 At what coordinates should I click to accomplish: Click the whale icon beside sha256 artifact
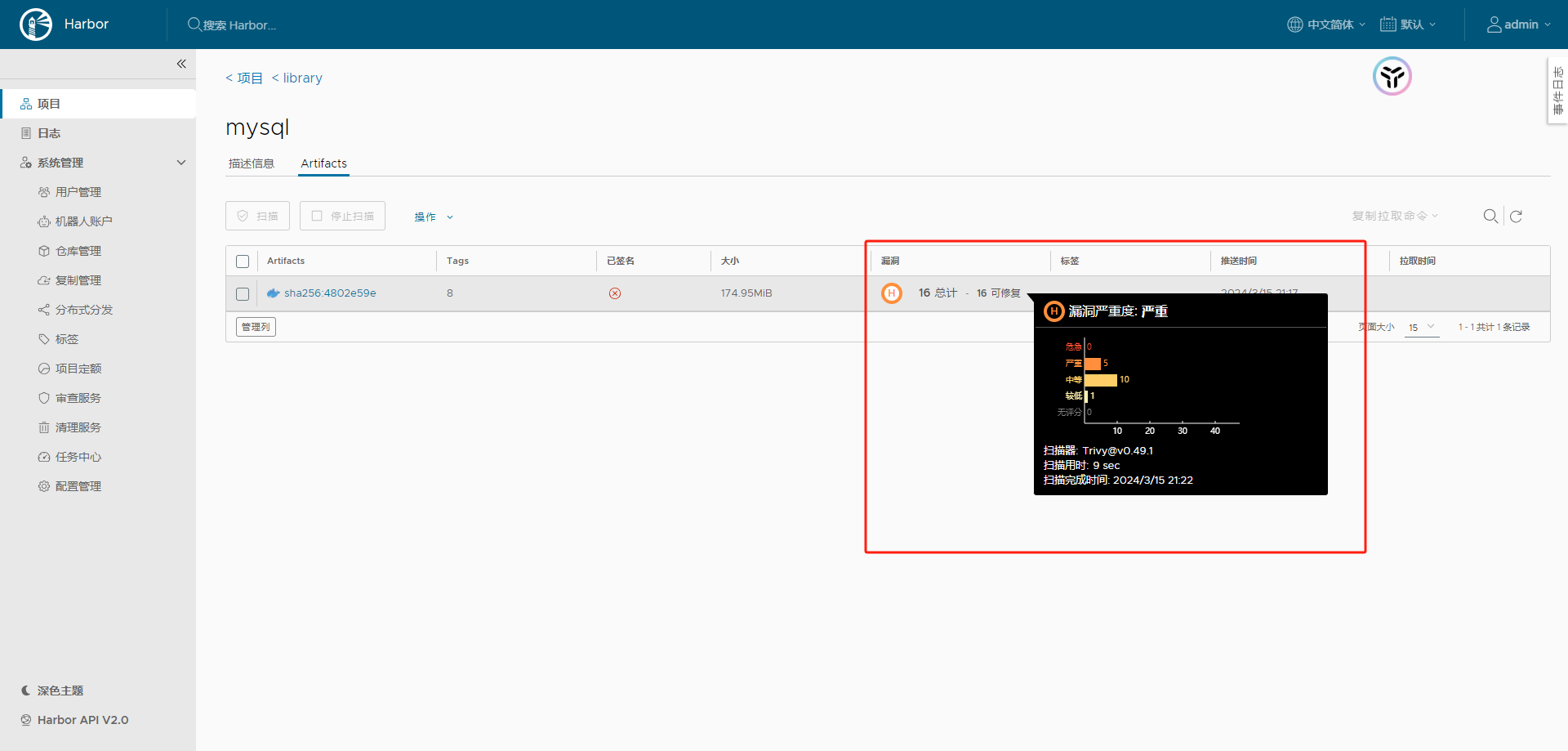tap(274, 293)
